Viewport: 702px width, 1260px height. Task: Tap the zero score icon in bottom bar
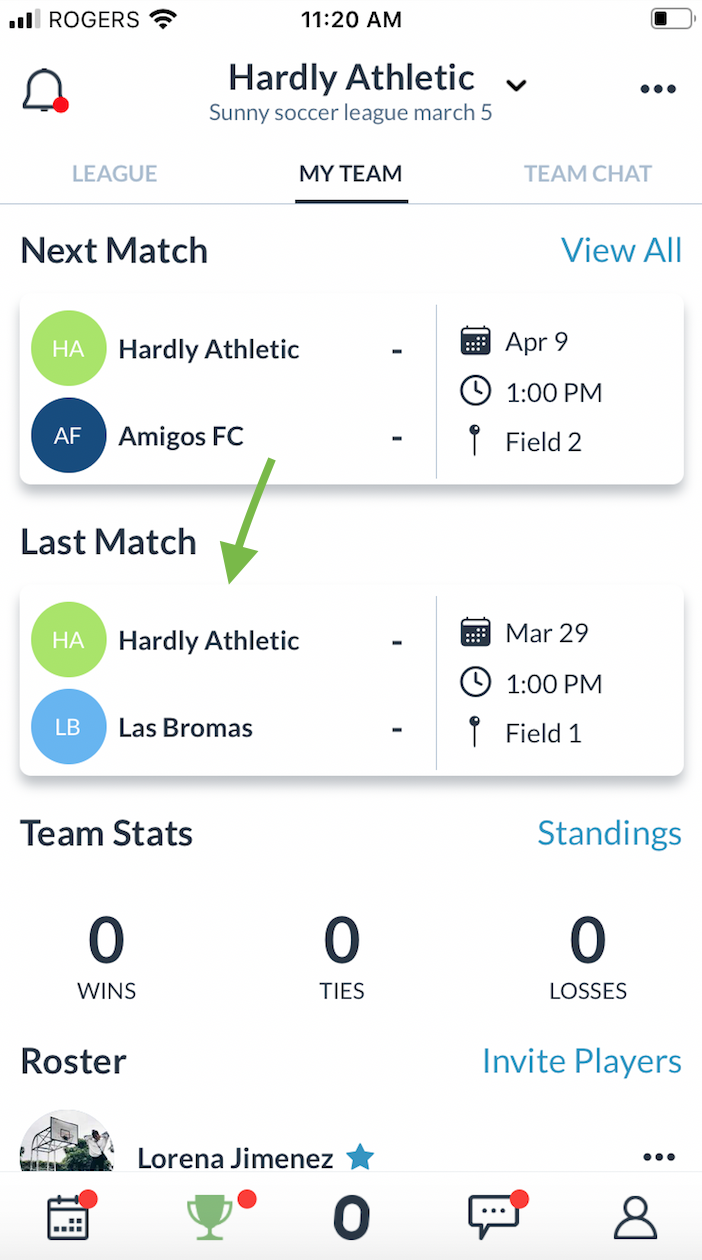coord(351,1217)
